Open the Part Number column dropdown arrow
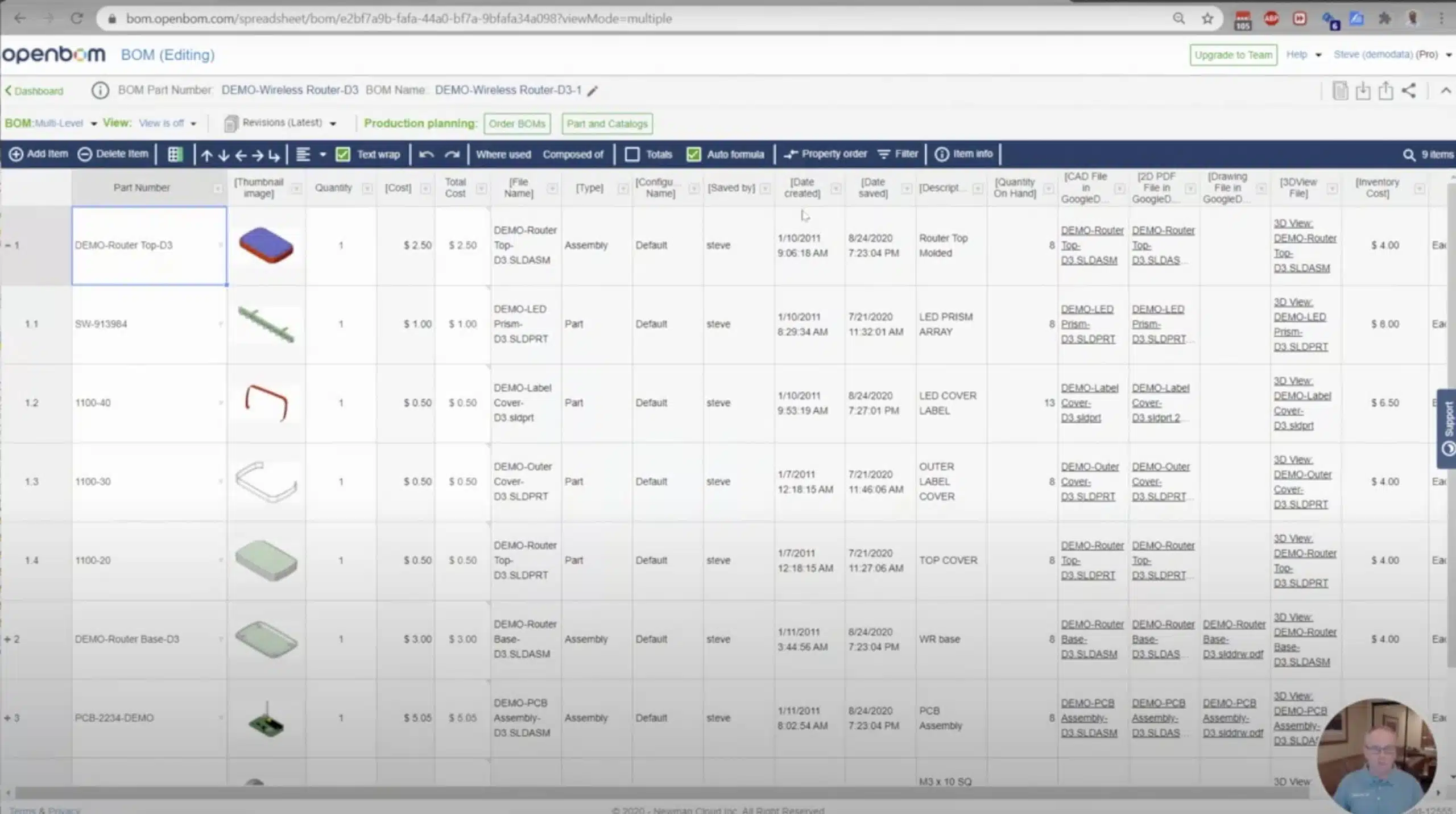Viewport: 1456px width, 814px height. point(218,188)
